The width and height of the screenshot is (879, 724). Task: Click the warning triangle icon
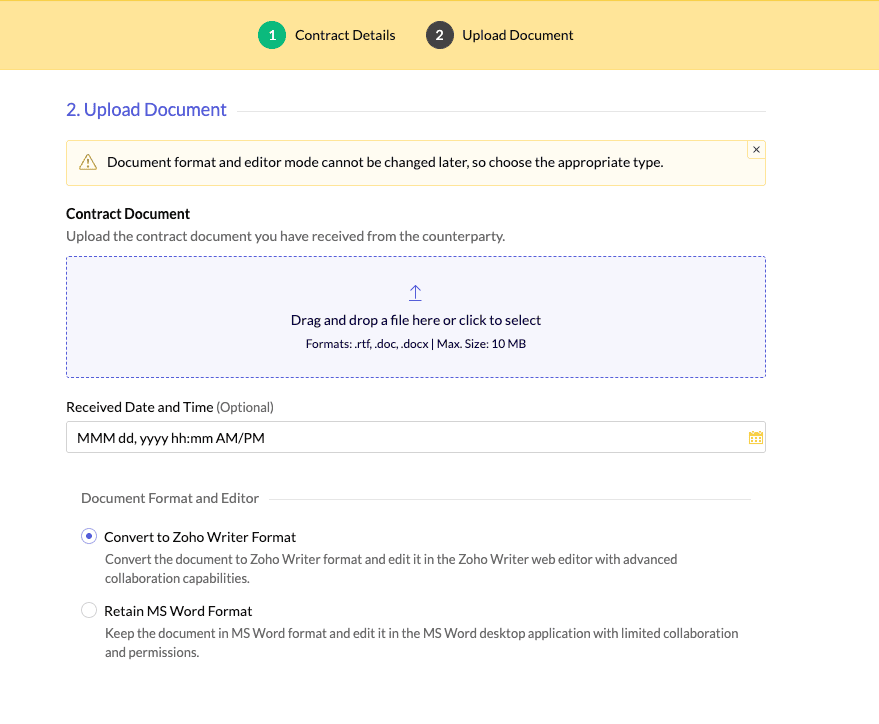[87, 163]
